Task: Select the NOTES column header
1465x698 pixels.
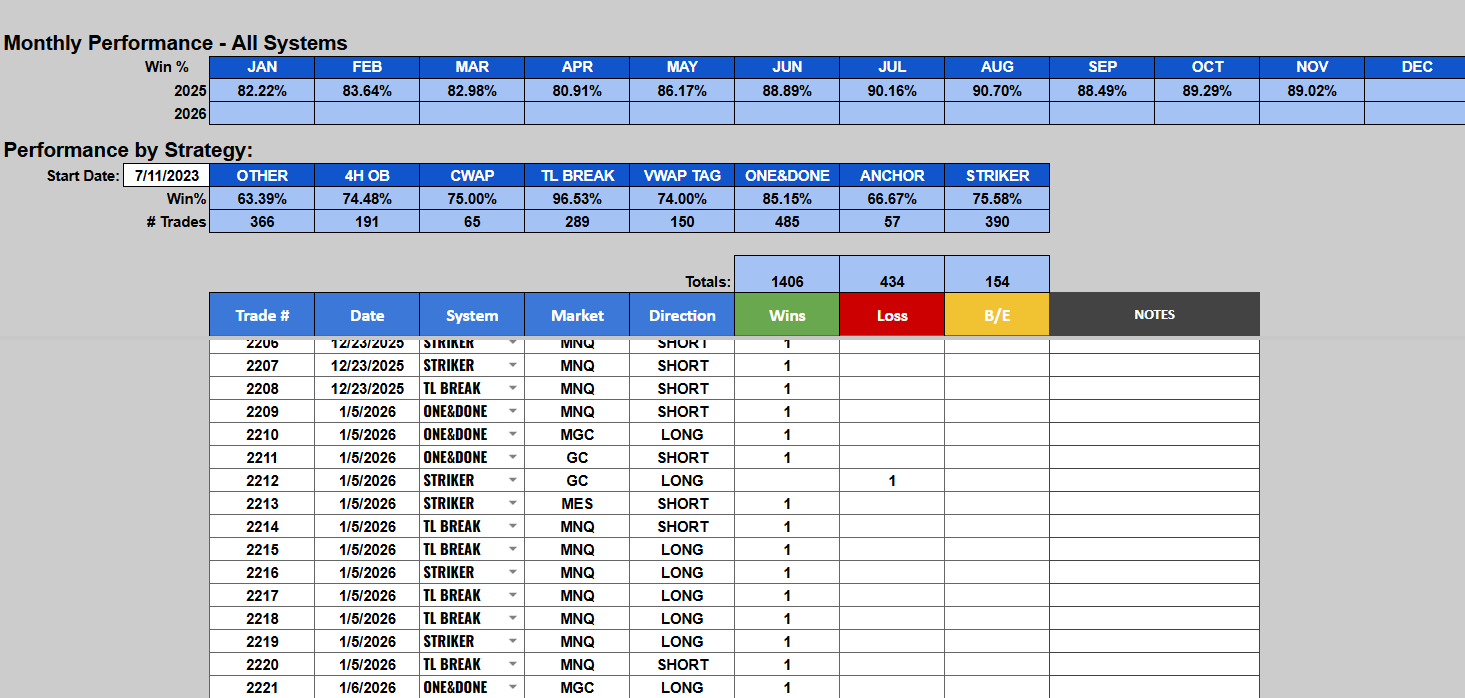Action: tap(1154, 314)
